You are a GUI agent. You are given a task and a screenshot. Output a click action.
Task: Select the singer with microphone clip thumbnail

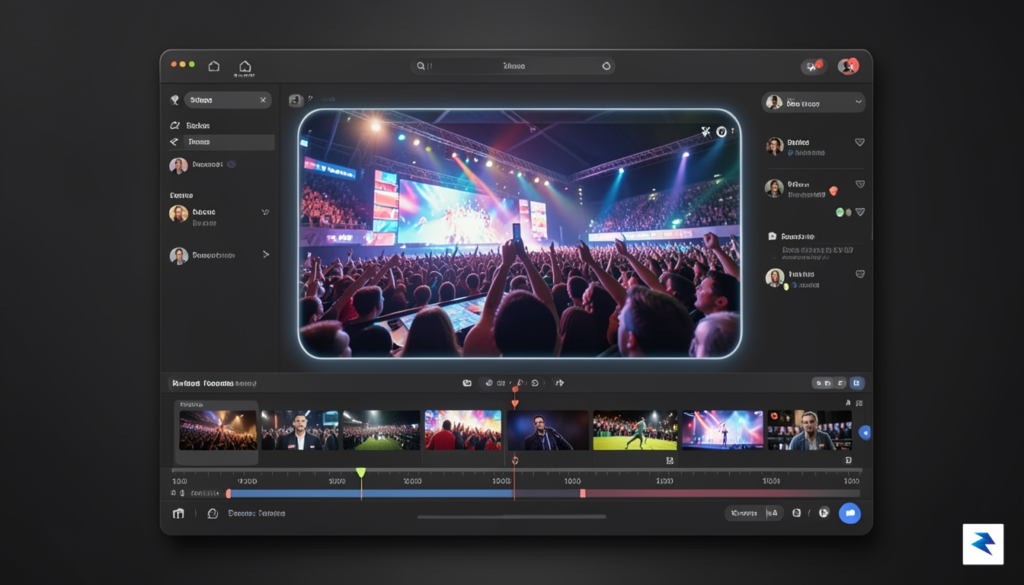[x=548, y=430]
